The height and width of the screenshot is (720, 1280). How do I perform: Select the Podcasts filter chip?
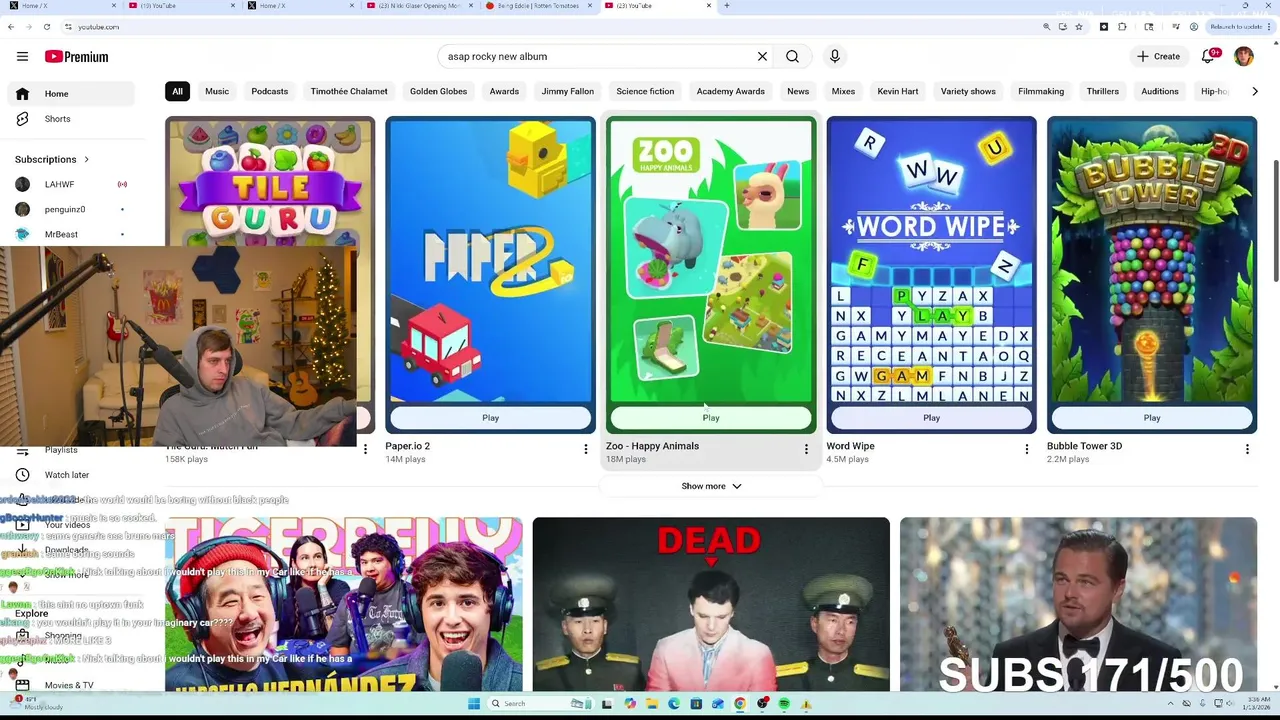pyautogui.click(x=270, y=91)
